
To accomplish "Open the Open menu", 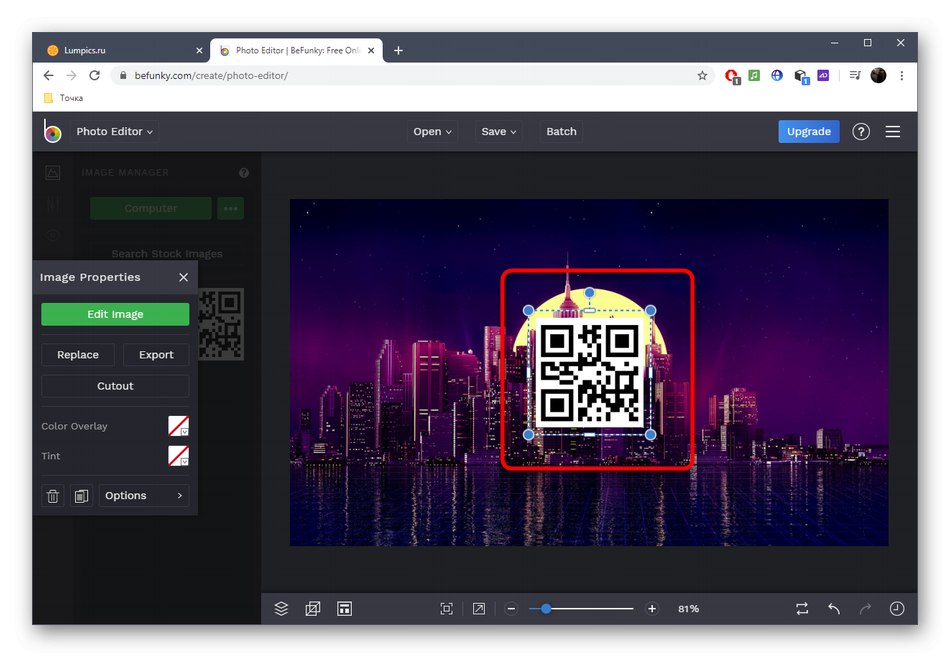I will tap(433, 132).
